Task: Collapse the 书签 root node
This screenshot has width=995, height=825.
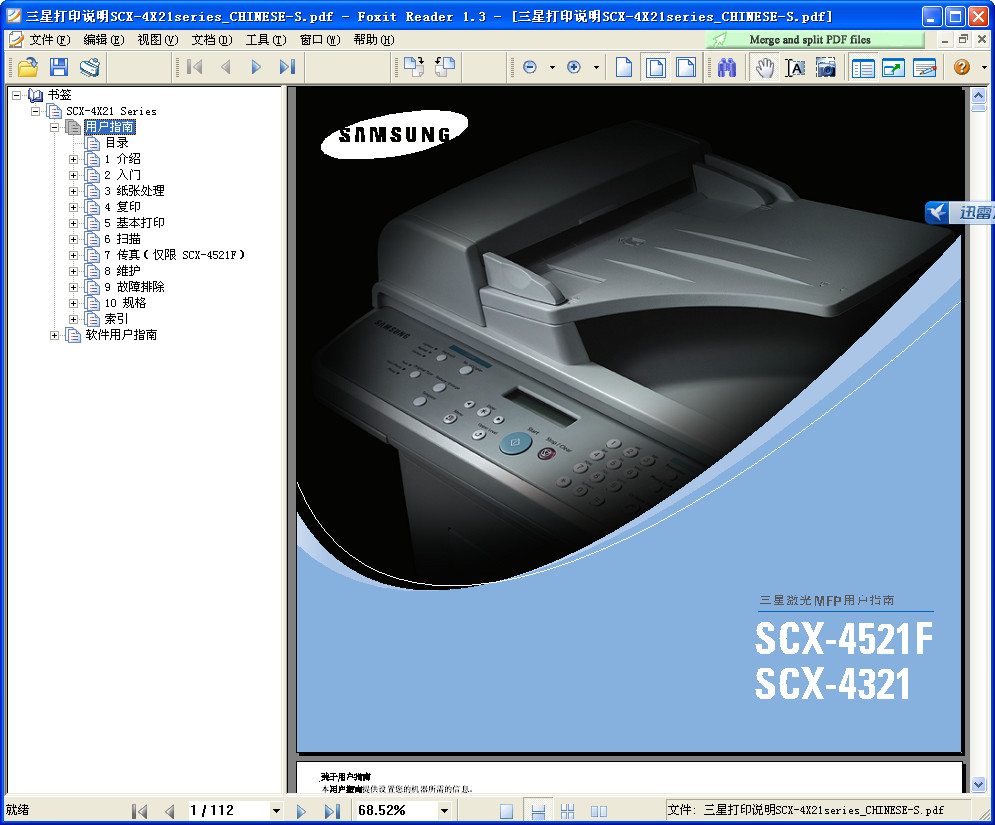Action: [16, 95]
